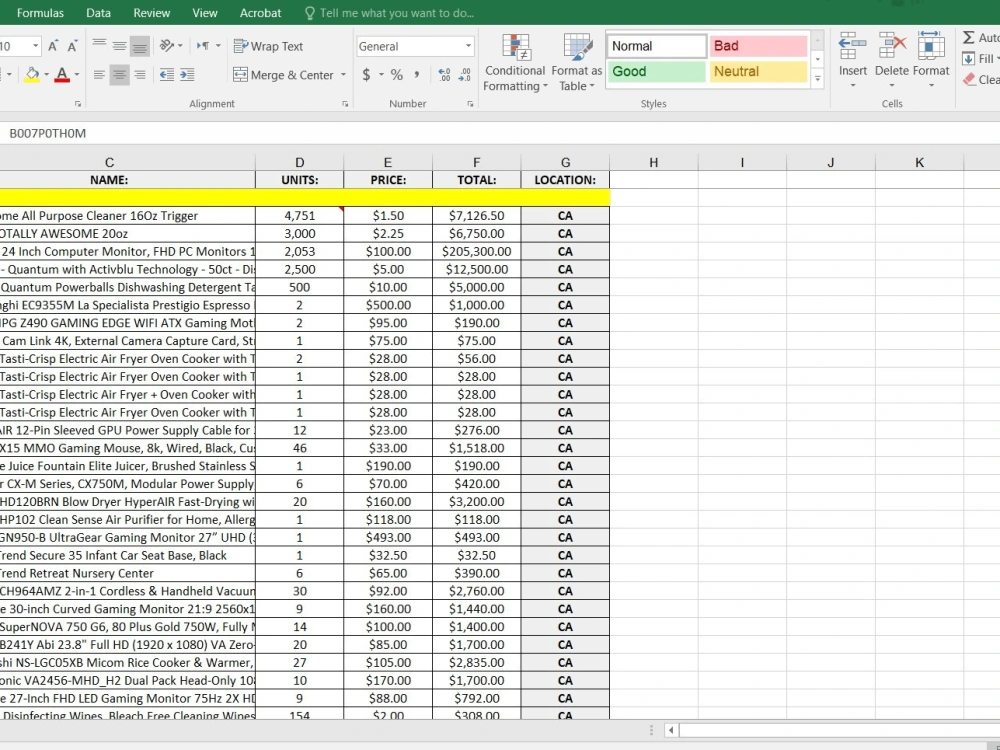Viewport: 1000px width, 750px height.
Task: Apply top vertical alignment
Action: [99, 46]
